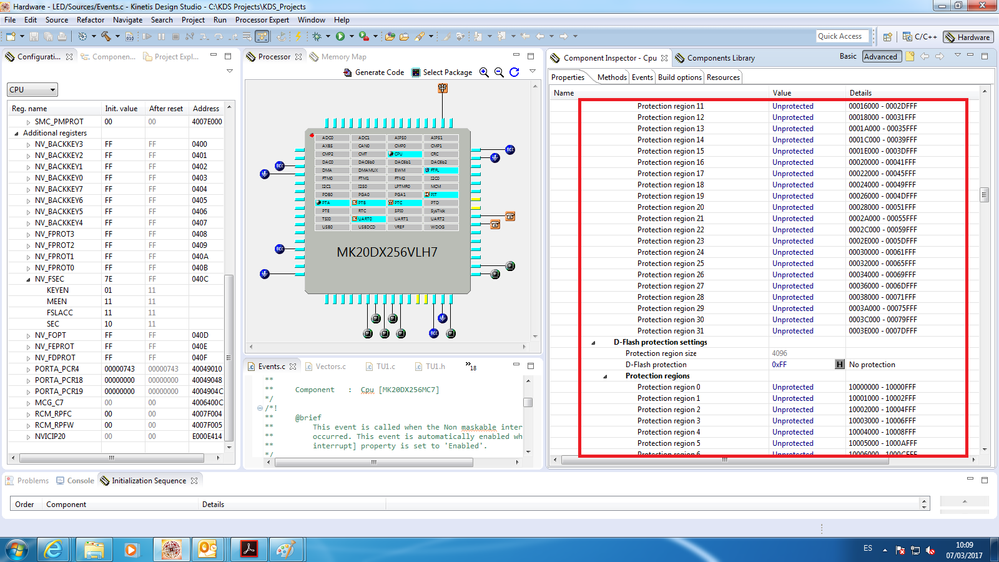Open Paint from the taskbar
The image size is (999, 562).
285,549
